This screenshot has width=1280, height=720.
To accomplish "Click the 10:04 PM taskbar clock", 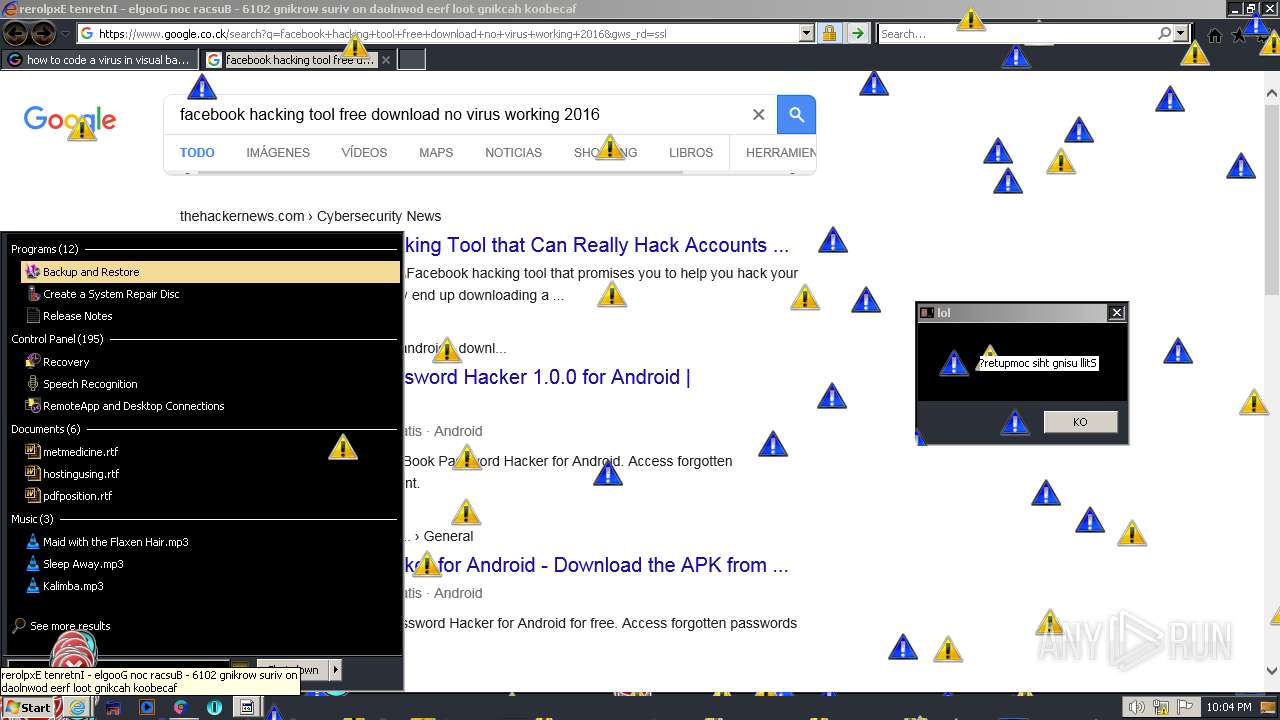I will [1229, 707].
